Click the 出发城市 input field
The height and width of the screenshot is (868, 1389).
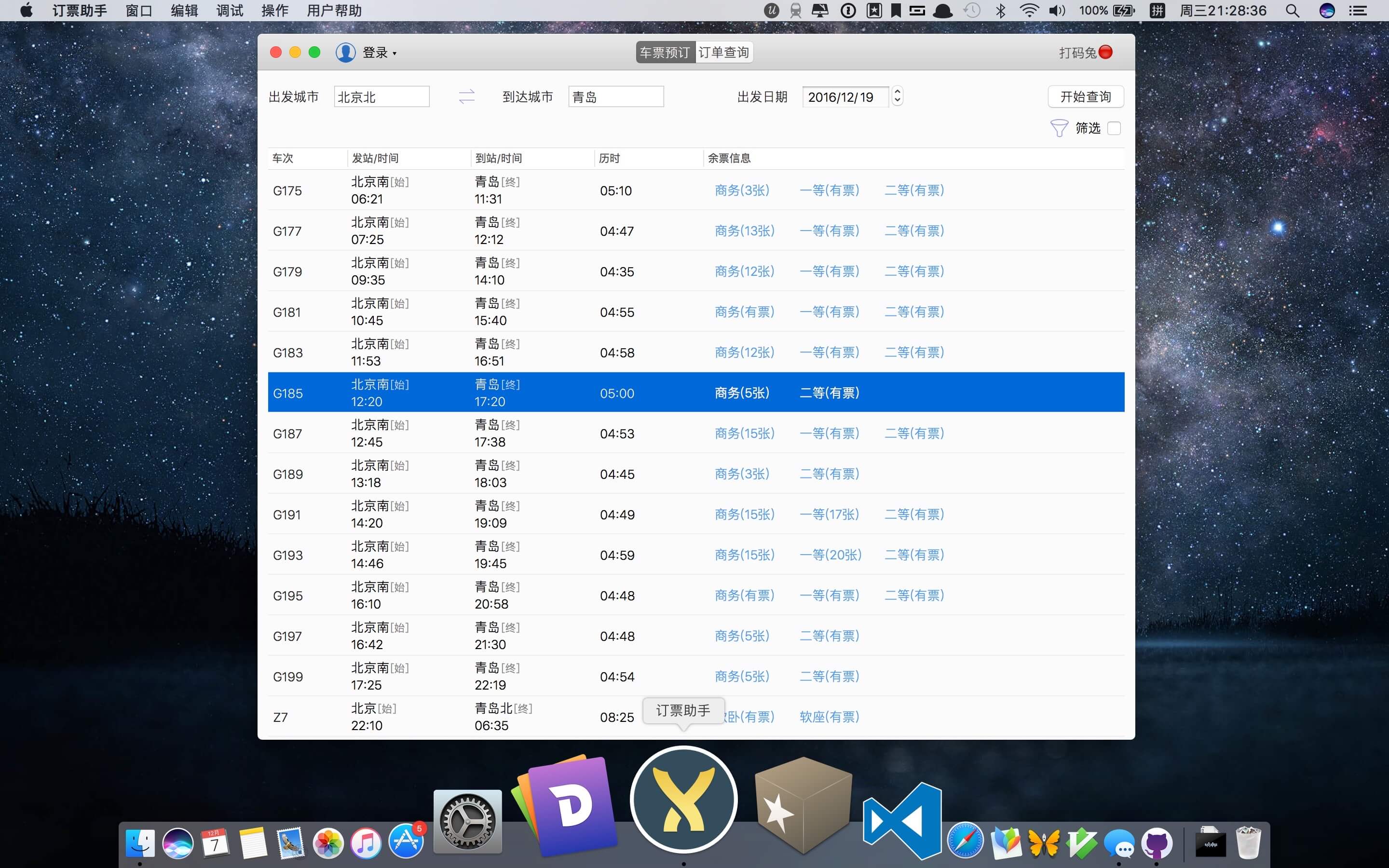coord(381,96)
